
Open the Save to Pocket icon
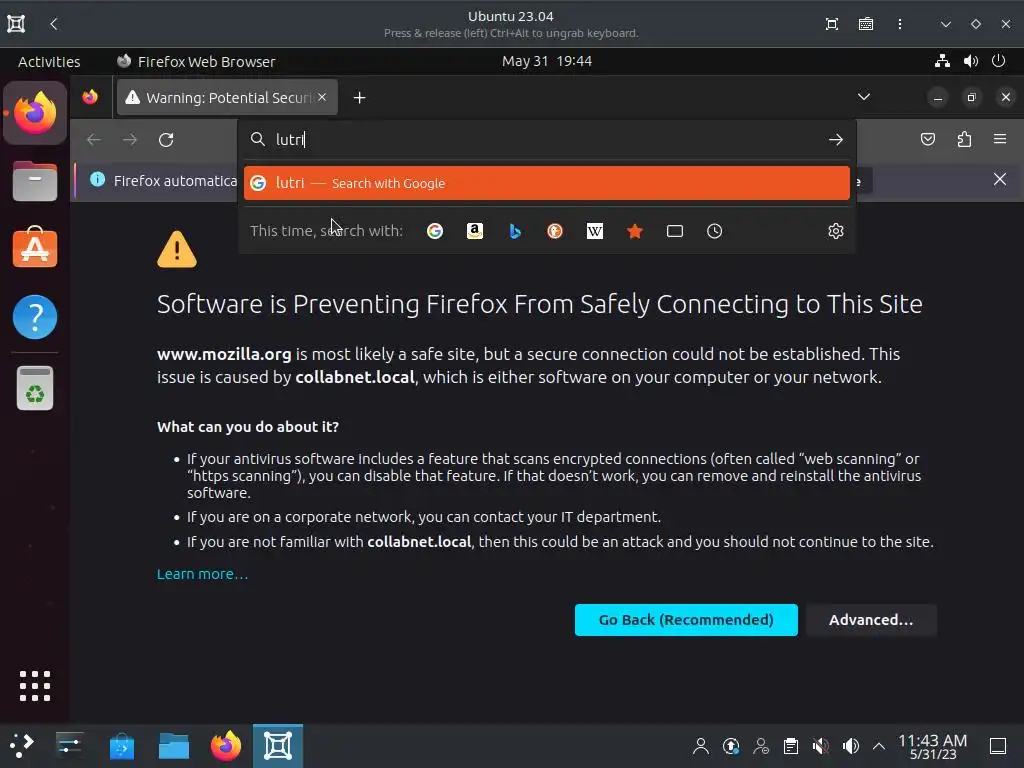[x=928, y=139]
